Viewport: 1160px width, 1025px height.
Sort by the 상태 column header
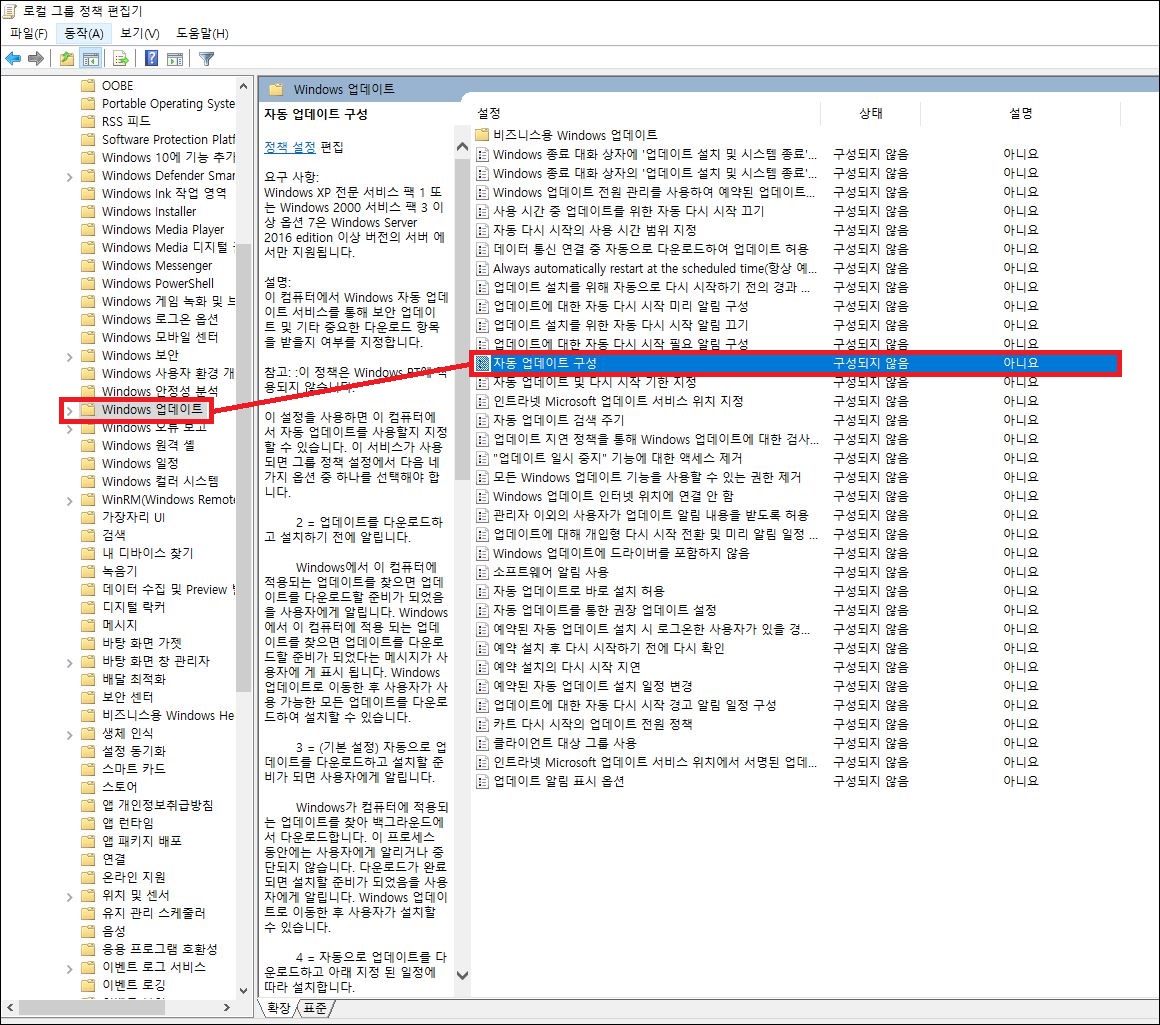pos(871,113)
